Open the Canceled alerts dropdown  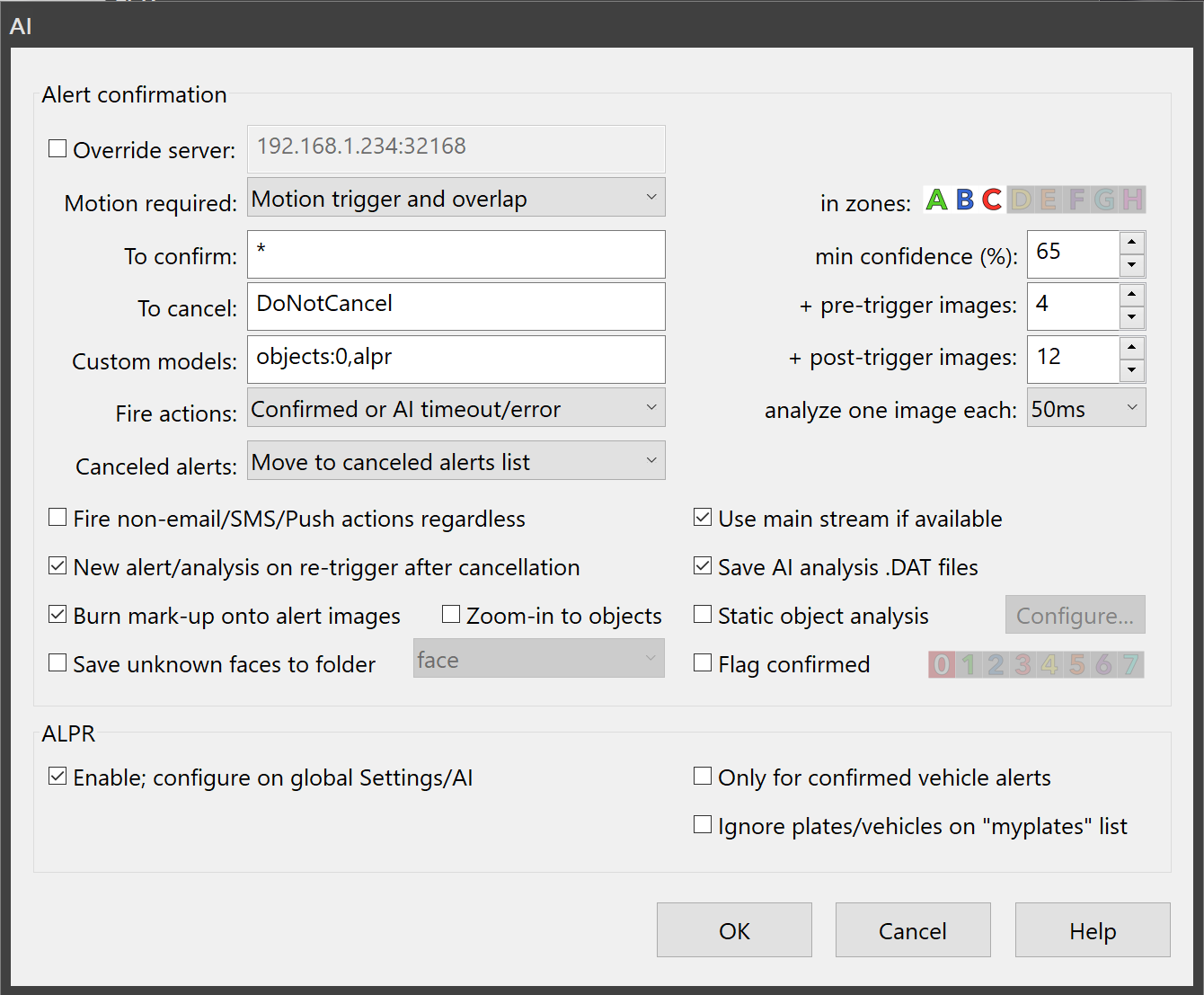[x=456, y=461]
